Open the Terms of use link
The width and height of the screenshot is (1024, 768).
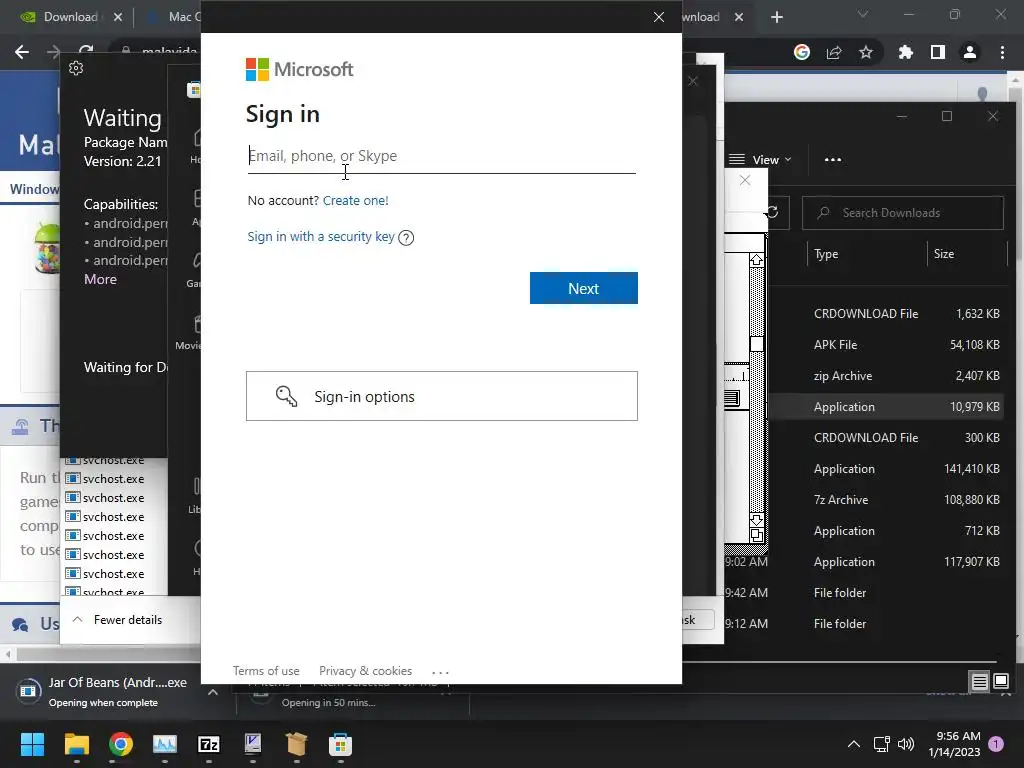tap(266, 671)
